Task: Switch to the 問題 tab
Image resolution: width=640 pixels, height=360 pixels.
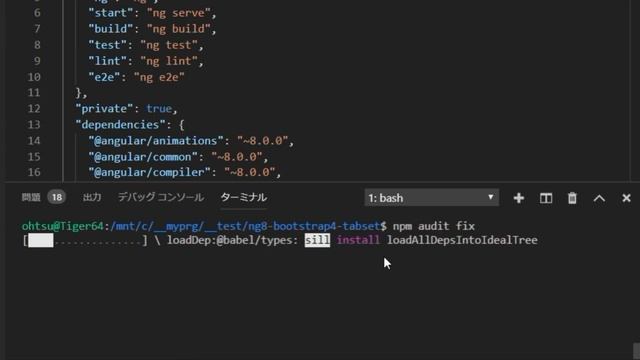Action: pos(31,198)
